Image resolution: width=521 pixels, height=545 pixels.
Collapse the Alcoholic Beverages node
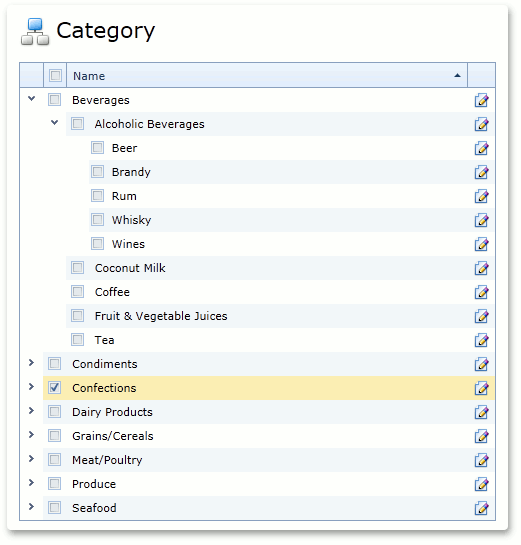55,123
